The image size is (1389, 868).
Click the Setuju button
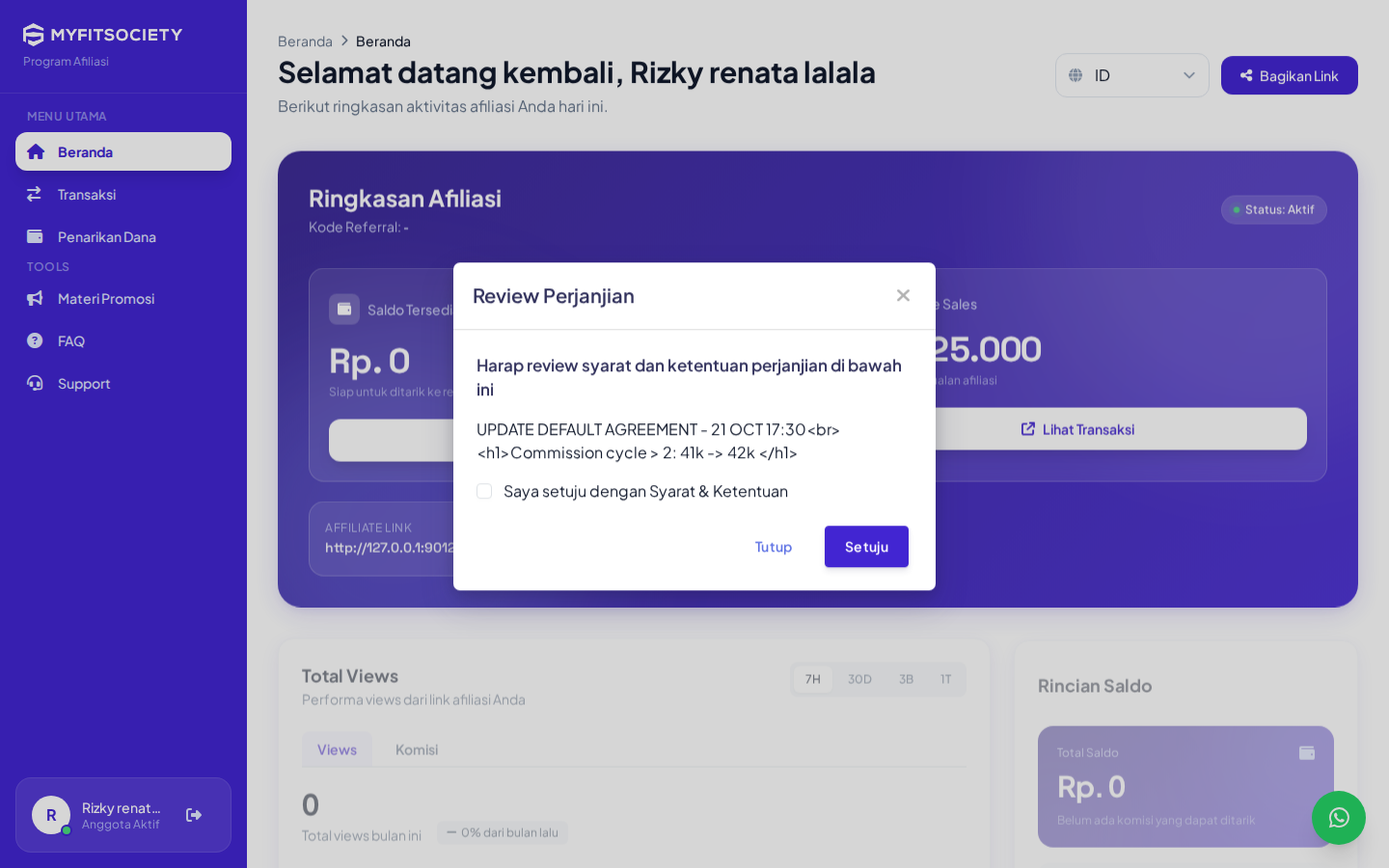click(866, 547)
